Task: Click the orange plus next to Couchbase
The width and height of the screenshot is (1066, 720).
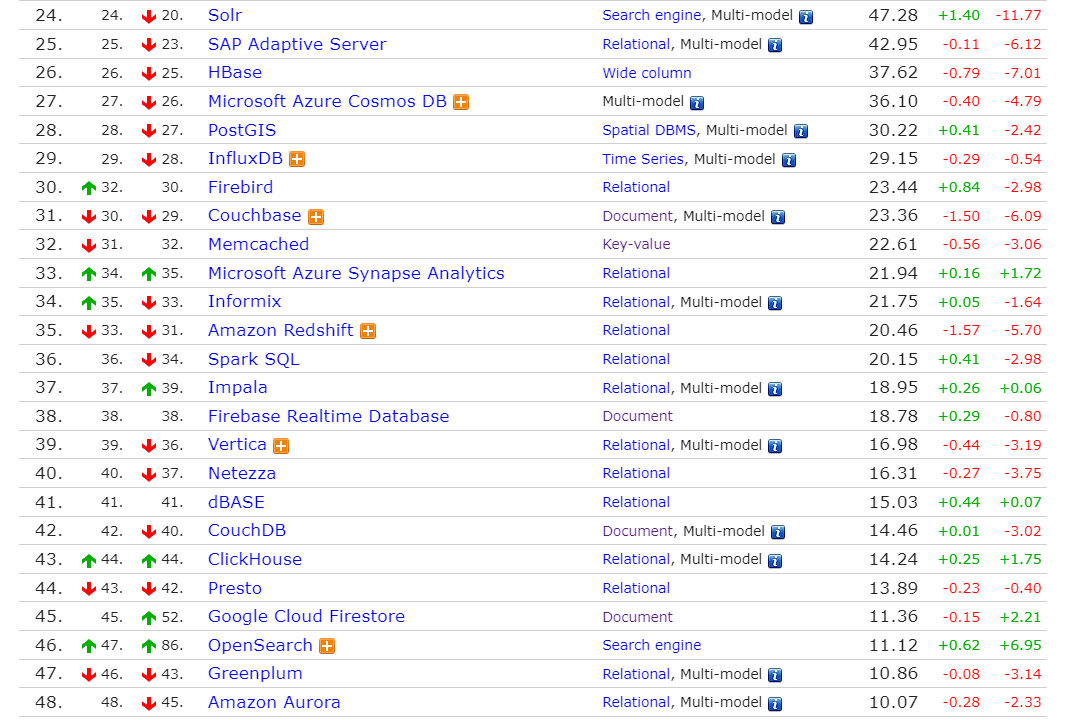Action: coord(315,217)
